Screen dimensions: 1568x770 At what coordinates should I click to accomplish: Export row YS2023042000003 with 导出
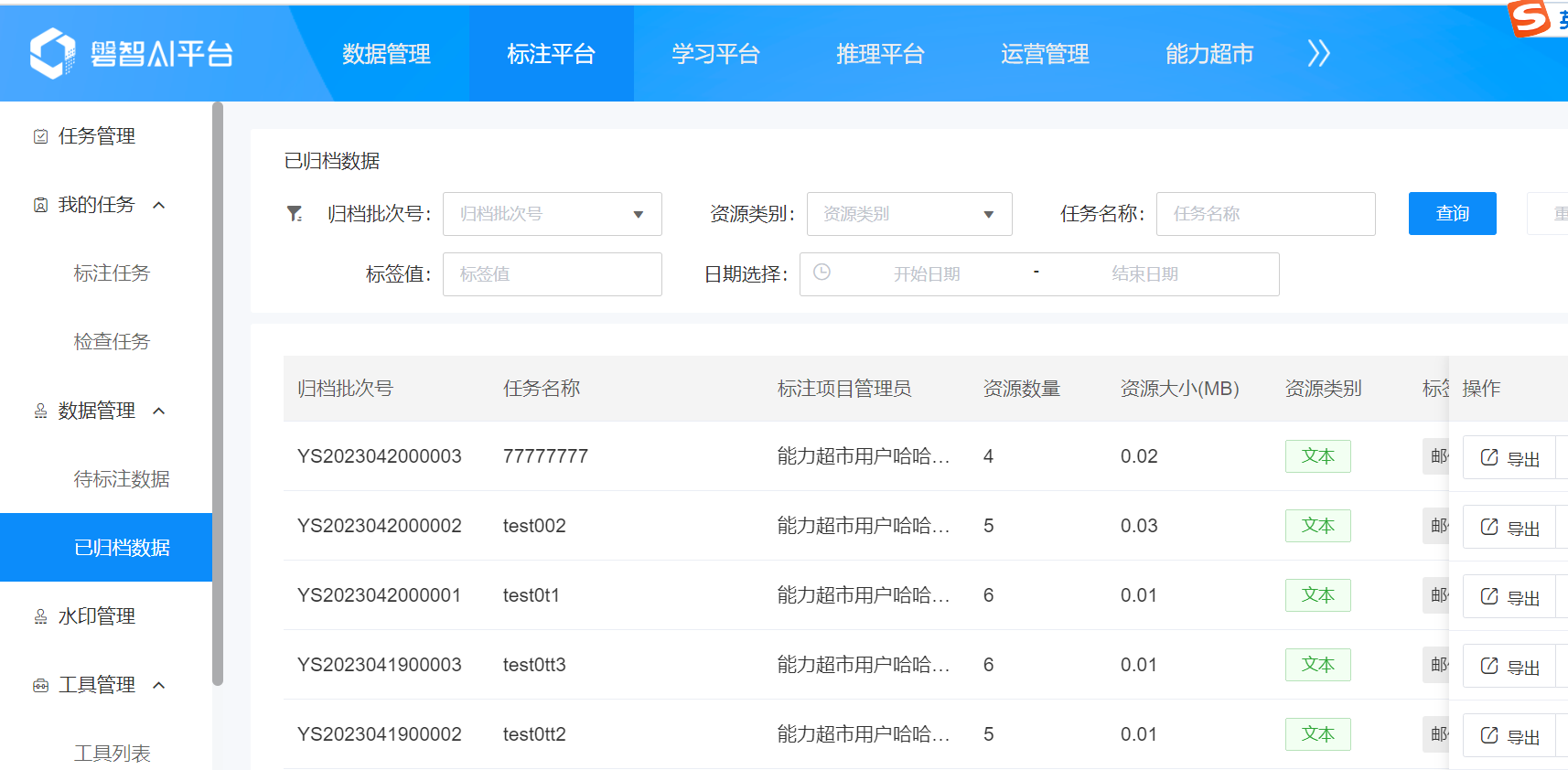[1509, 458]
